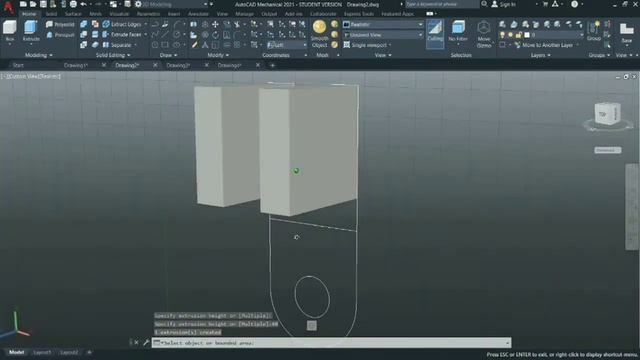Switch to the Model layout tab
640x360 pixels.
point(16,352)
